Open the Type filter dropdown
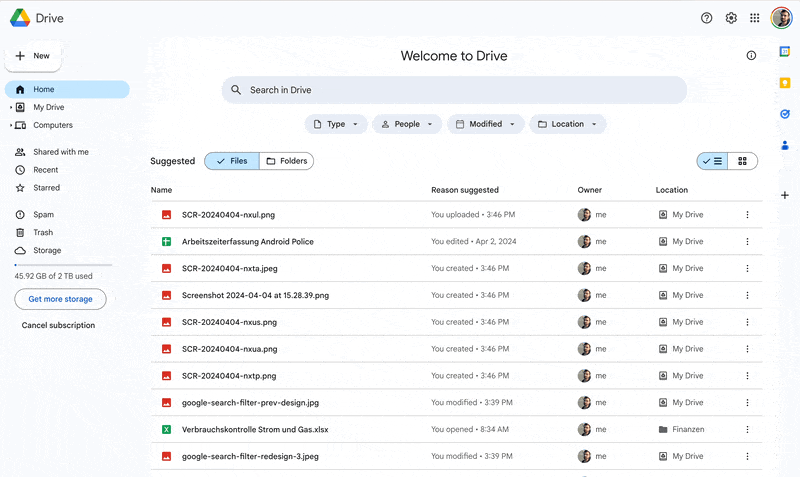The width and height of the screenshot is (800, 477). pyautogui.click(x=335, y=124)
